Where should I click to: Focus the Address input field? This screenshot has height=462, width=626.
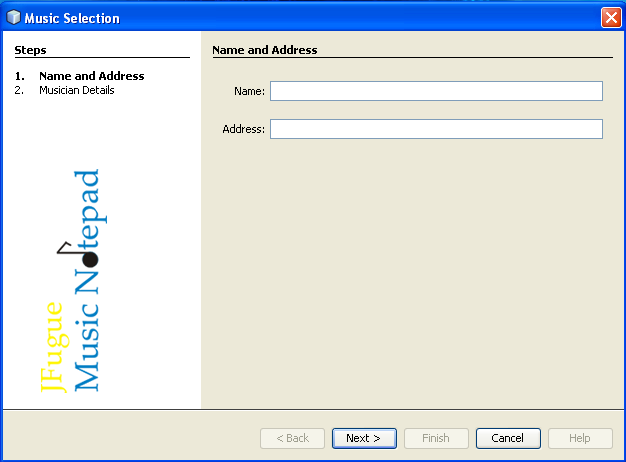(436, 129)
